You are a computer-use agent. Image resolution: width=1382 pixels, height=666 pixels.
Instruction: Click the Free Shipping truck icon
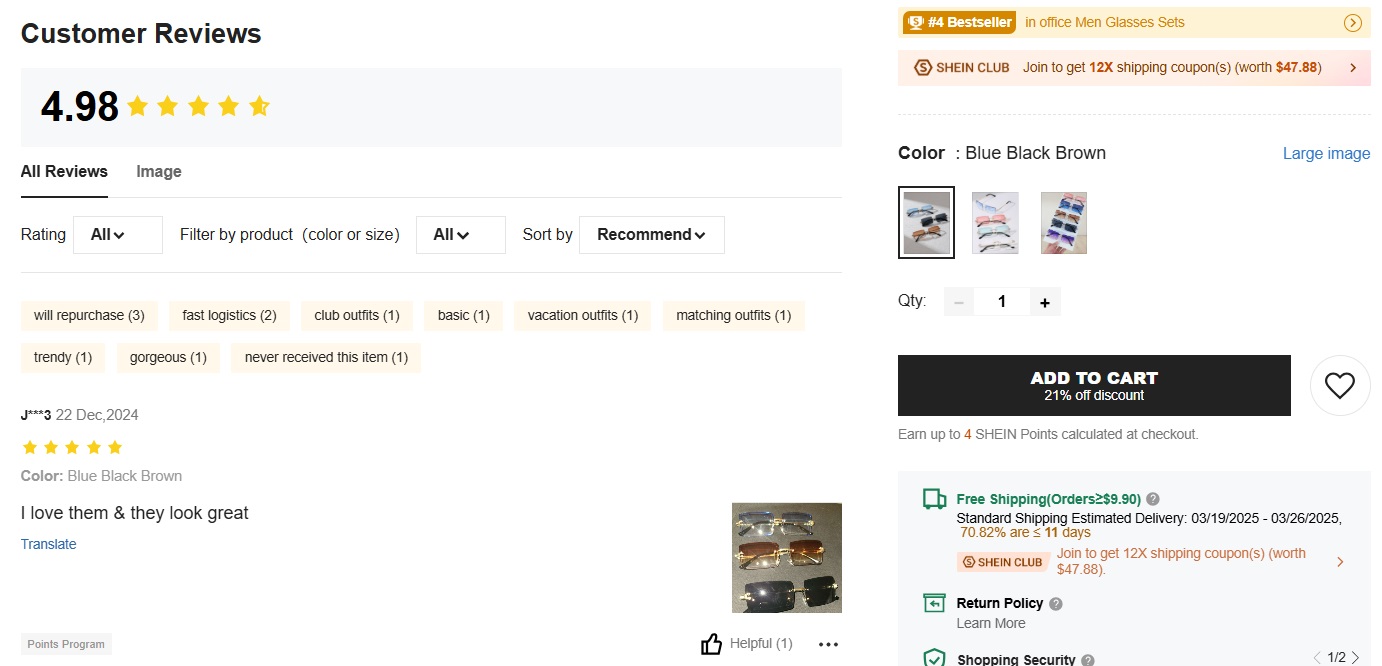pos(934,499)
